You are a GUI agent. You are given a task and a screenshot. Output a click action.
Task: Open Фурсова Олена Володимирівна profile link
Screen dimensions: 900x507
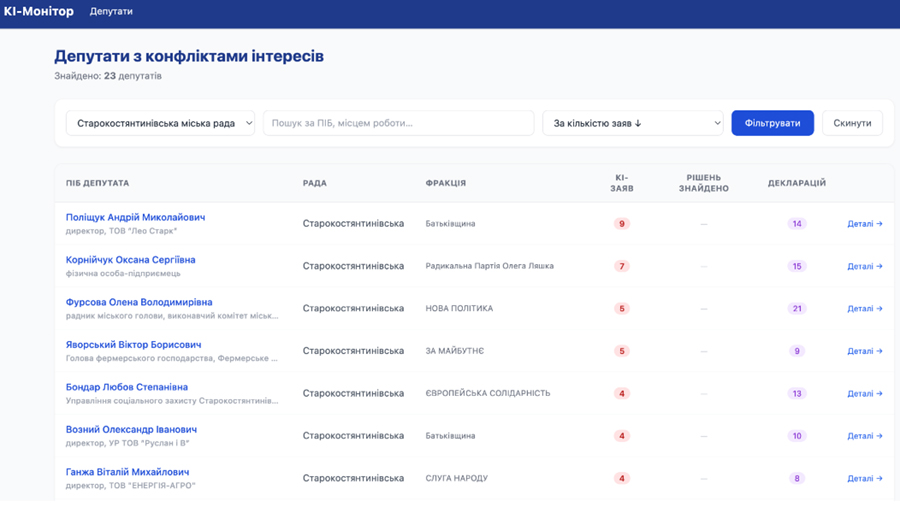139,302
